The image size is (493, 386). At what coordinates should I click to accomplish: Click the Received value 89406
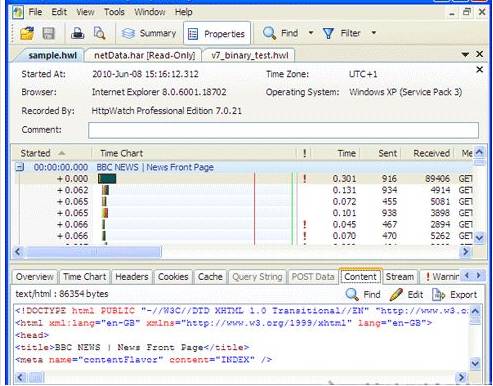[x=437, y=179]
